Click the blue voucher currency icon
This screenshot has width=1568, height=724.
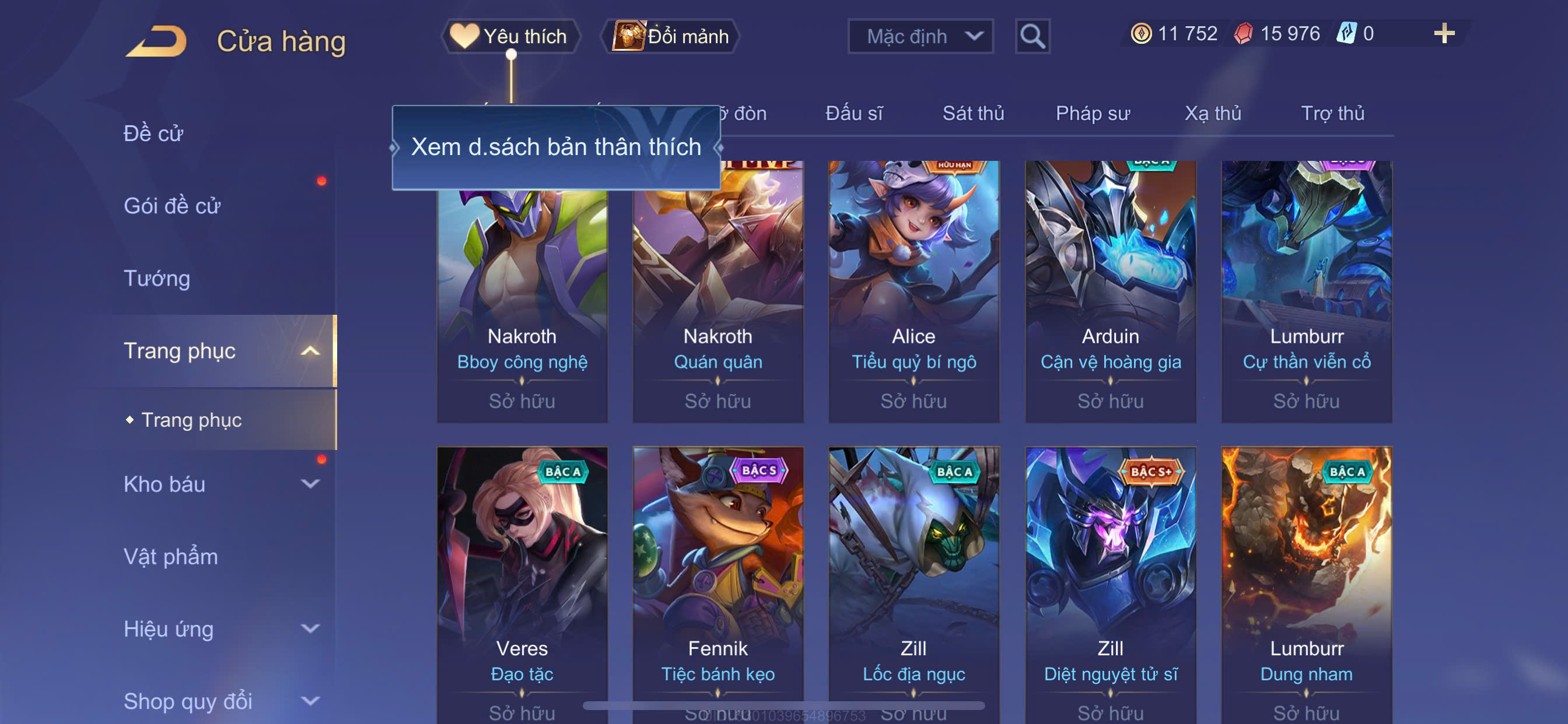click(1346, 33)
